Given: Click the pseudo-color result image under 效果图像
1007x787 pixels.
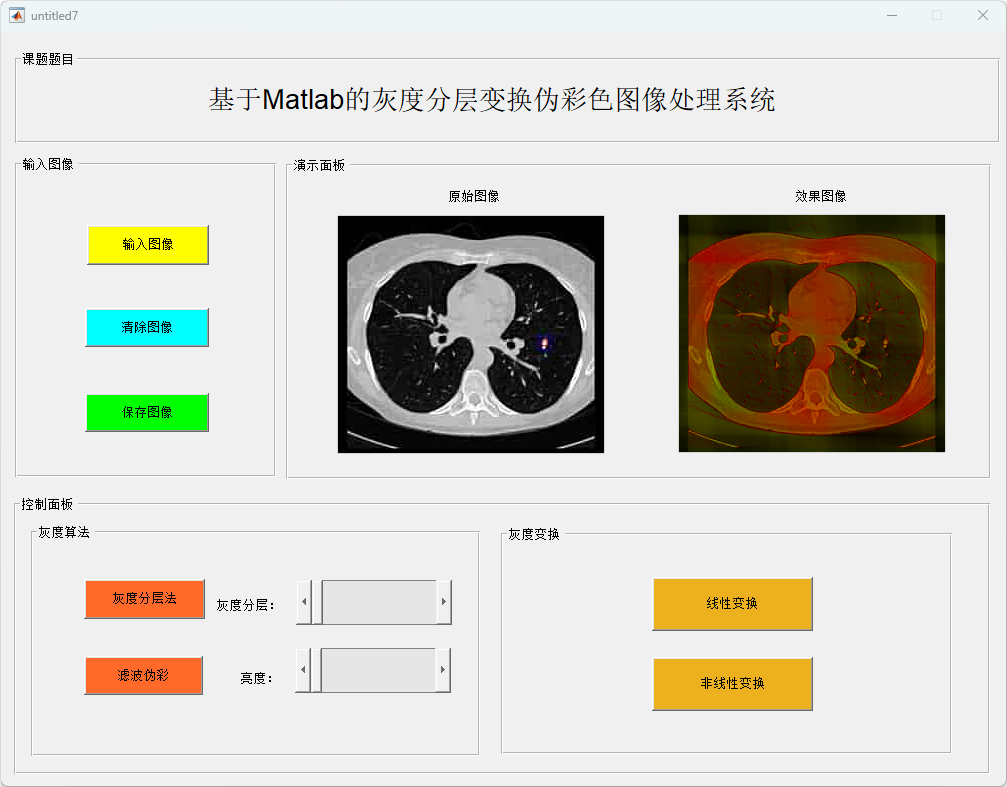Looking at the screenshot, I should pyautogui.click(x=812, y=333).
